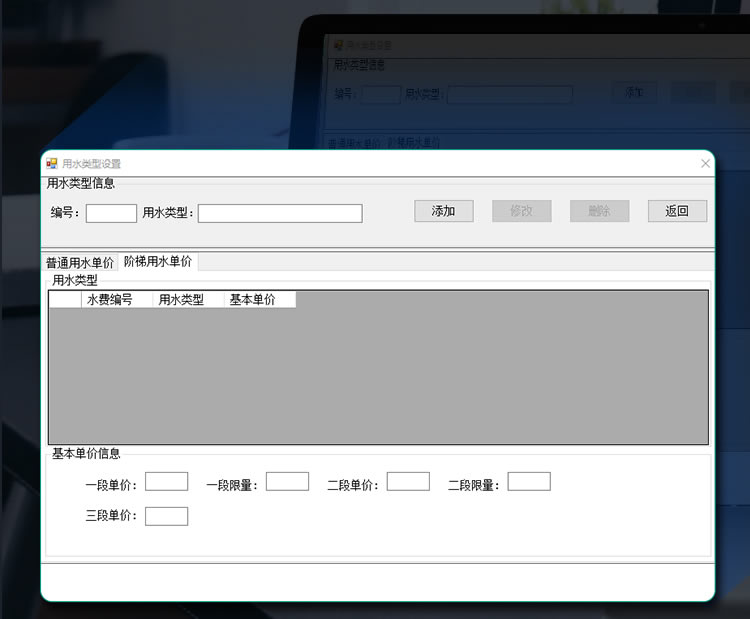Click the app icon in the title bar
750x619 pixels.
52,163
